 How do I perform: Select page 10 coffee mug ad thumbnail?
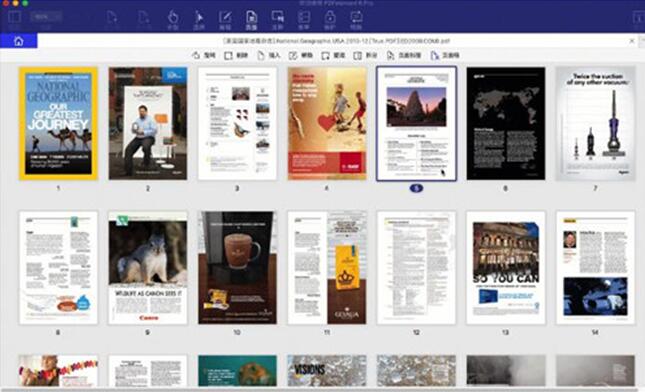[x=237, y=267]
